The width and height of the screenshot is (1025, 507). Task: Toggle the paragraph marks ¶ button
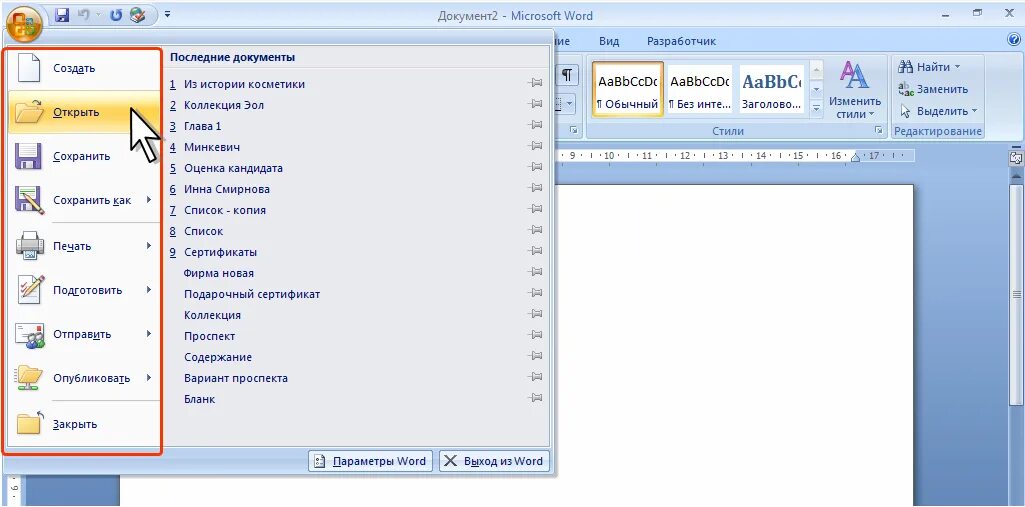567,75
